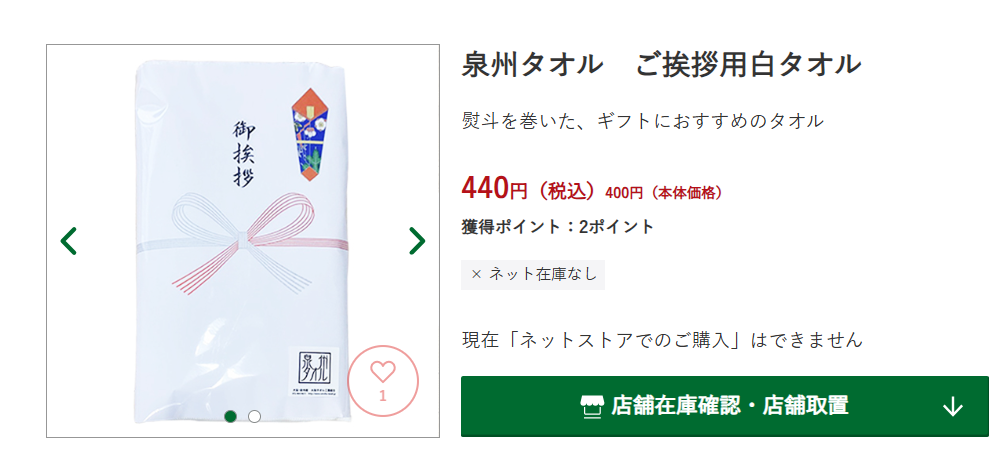Screen dimensions: 1005x449
Task: Expand store stock section with down arrow
Action: pos(952,406)
